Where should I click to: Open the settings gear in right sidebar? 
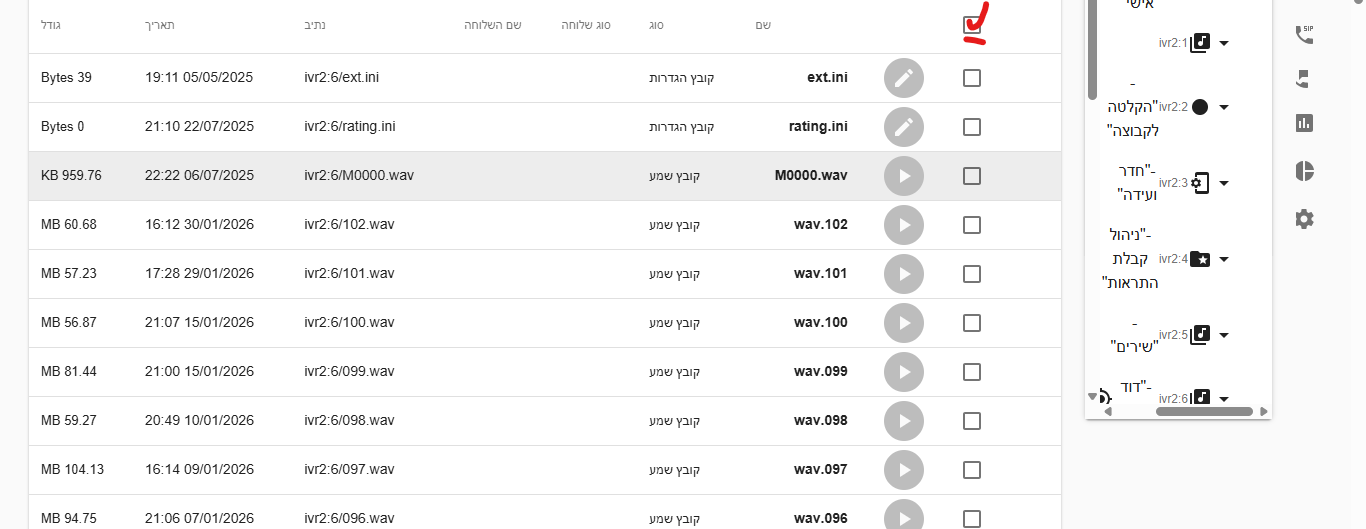click(1304, 219)
